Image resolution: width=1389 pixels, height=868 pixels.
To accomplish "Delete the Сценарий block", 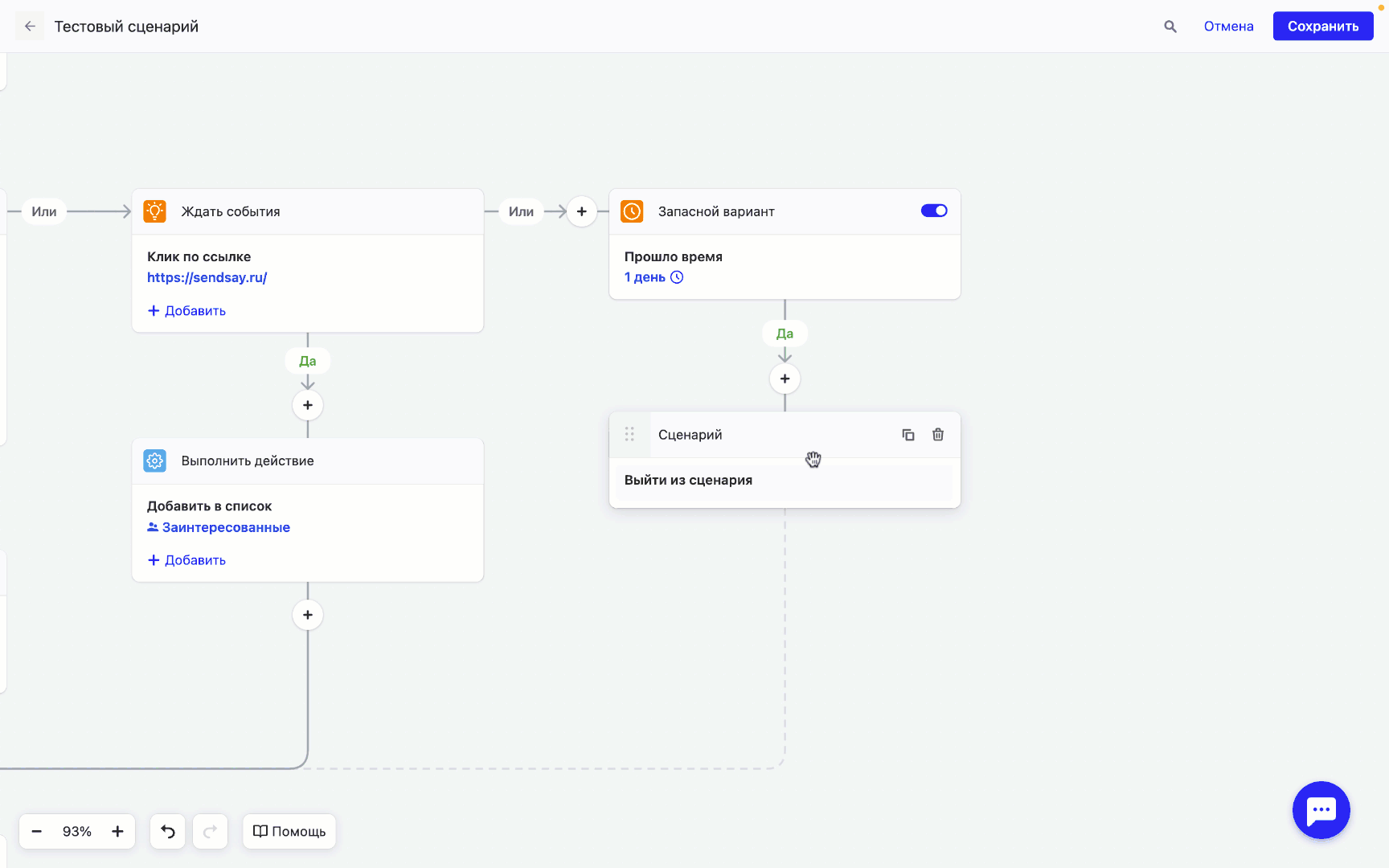I will 938,435.
